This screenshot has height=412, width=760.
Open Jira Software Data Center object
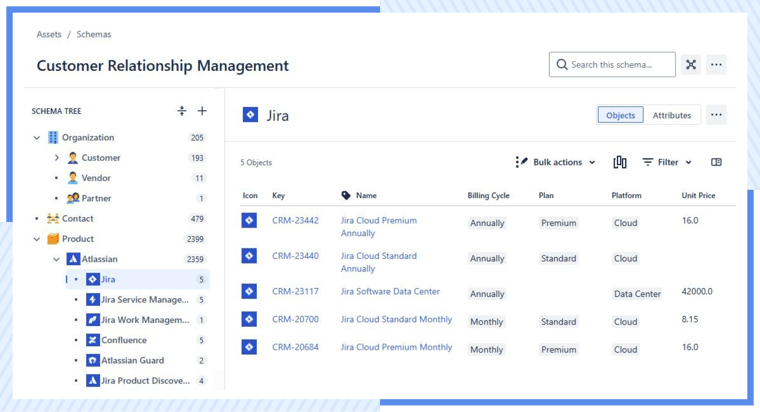[x=390, y=291]
